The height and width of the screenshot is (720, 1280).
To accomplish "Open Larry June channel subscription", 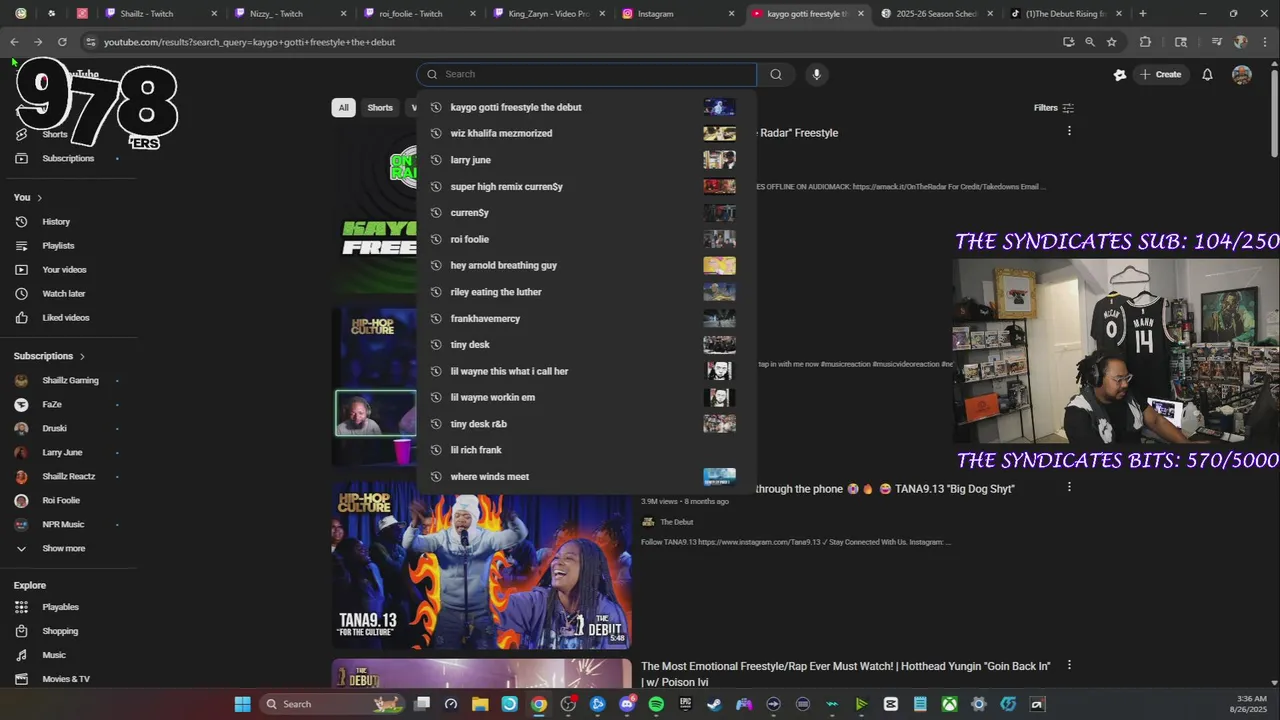I will click(62, 452).
